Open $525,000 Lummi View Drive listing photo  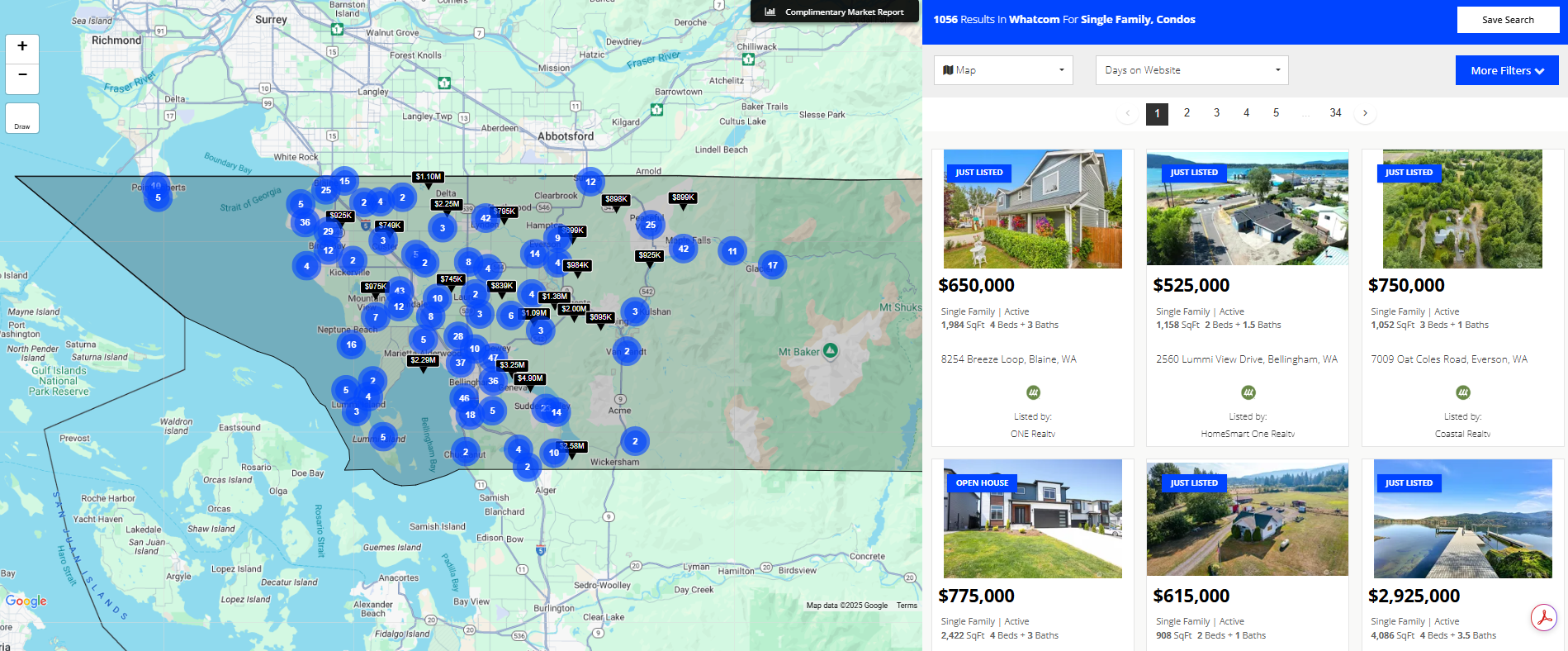coord(1248,208)
